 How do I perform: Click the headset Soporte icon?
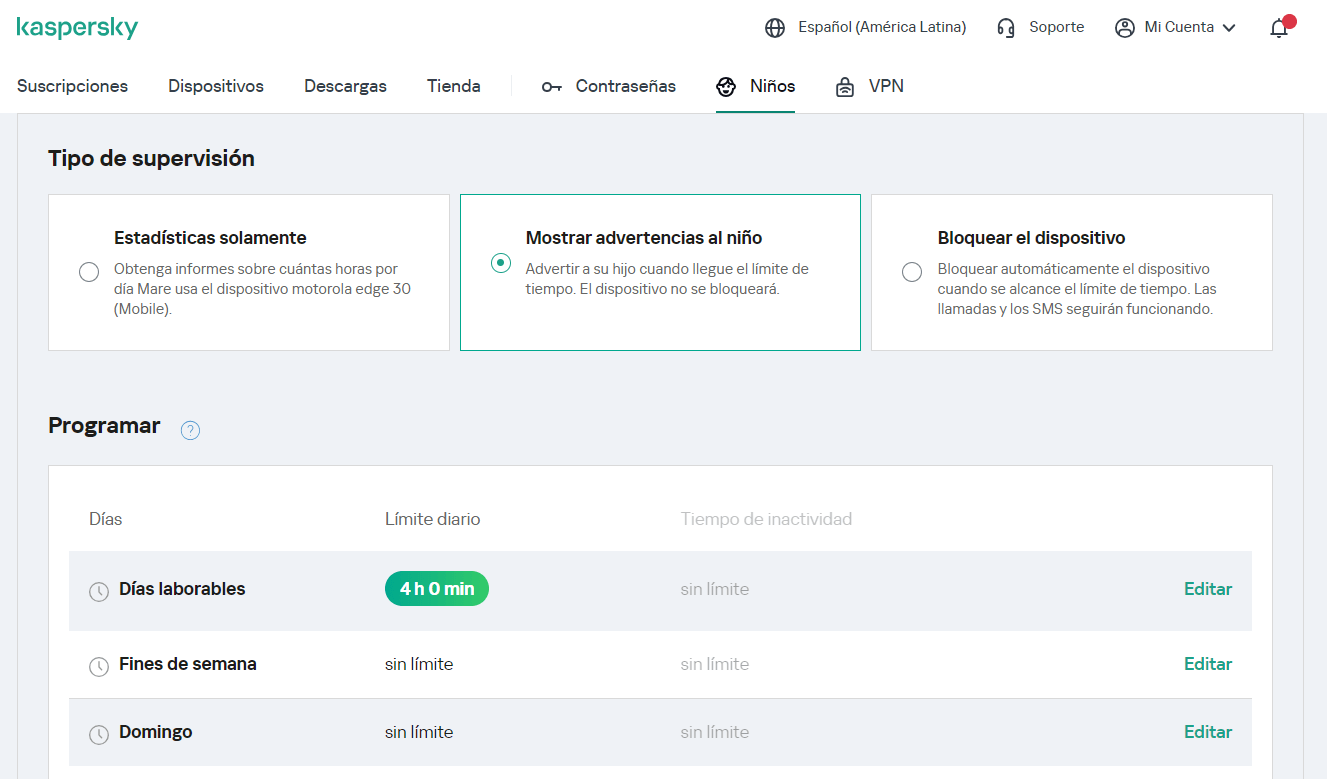[1006, 28]
